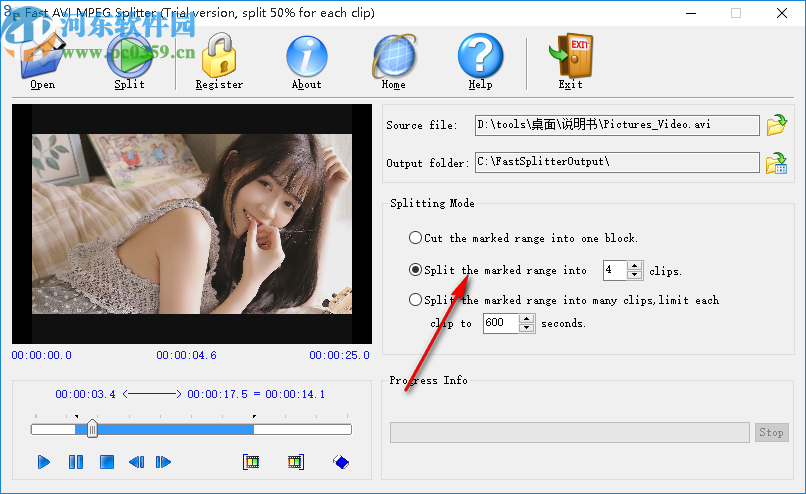This screenshot has height=494, width=806.
Task: Pause the video preview
Action: click(x=76, y=462)
